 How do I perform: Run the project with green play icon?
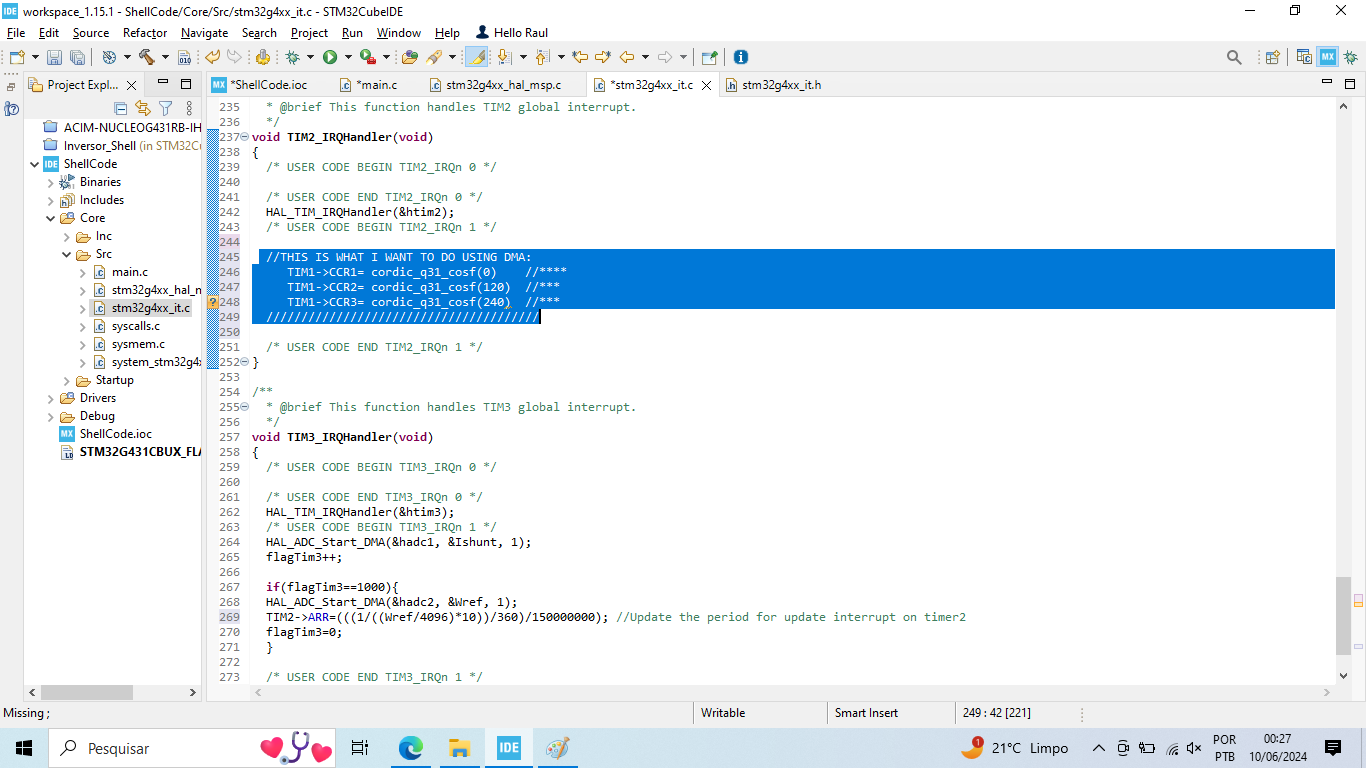(329, 57)
